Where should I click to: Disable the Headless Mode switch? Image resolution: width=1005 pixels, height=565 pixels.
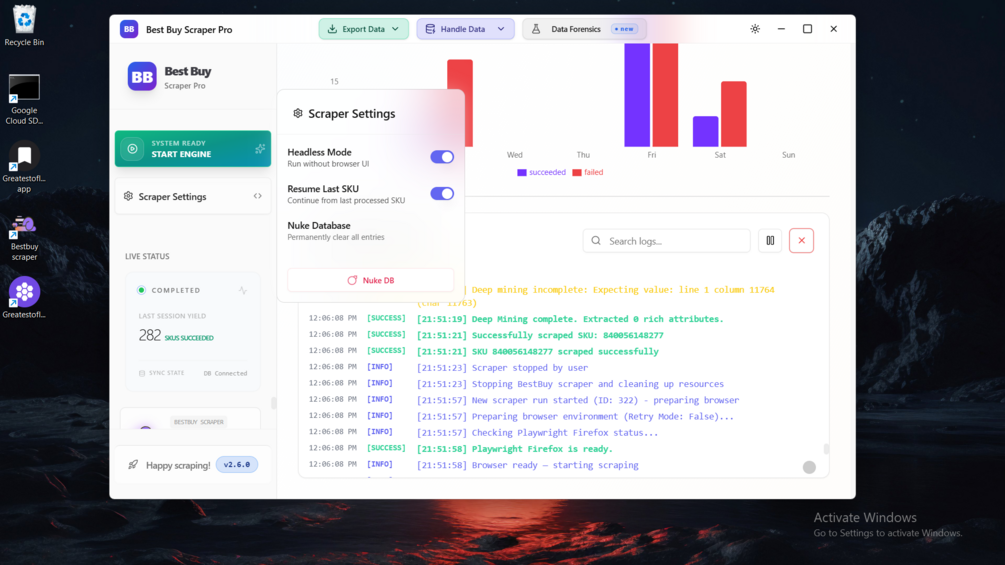click(442, 157)
